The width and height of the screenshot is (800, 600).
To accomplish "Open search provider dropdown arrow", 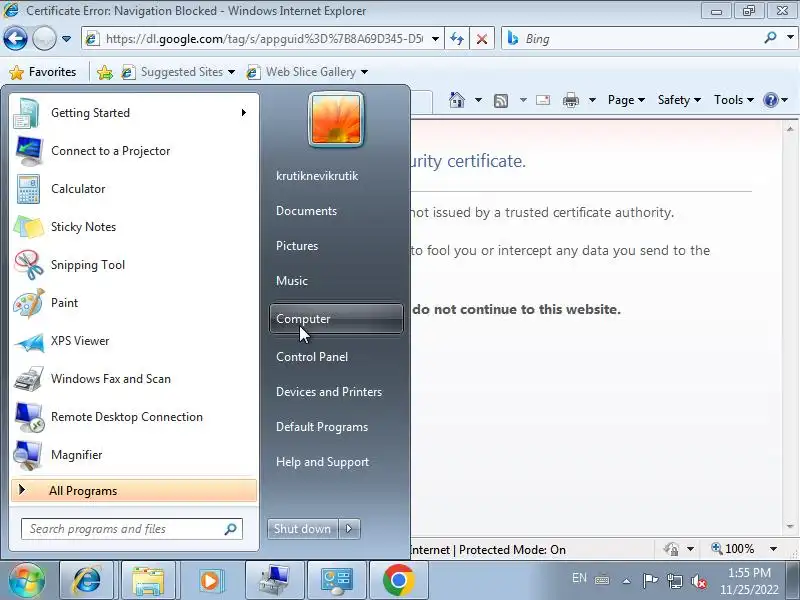I will (x=790, y=38).
